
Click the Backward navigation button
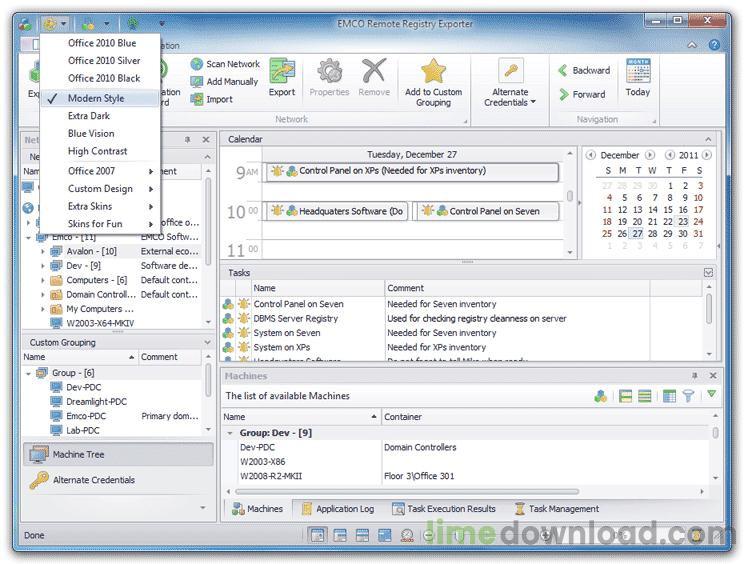tap(583, 71)
